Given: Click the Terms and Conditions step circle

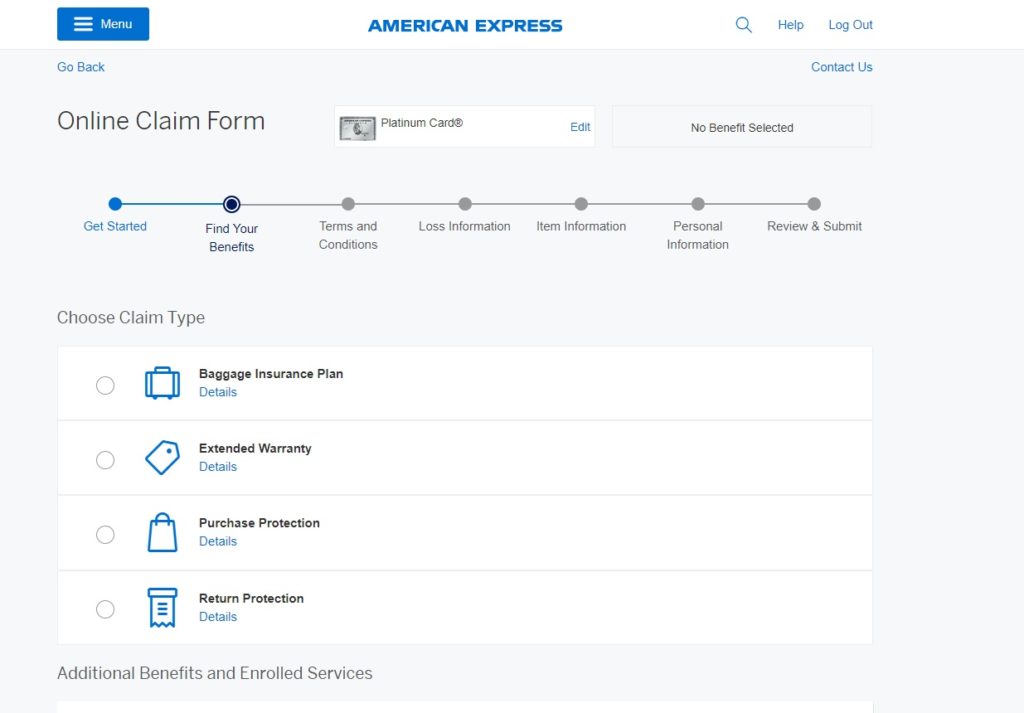Looking at the screenshot, I should [348, 204].
